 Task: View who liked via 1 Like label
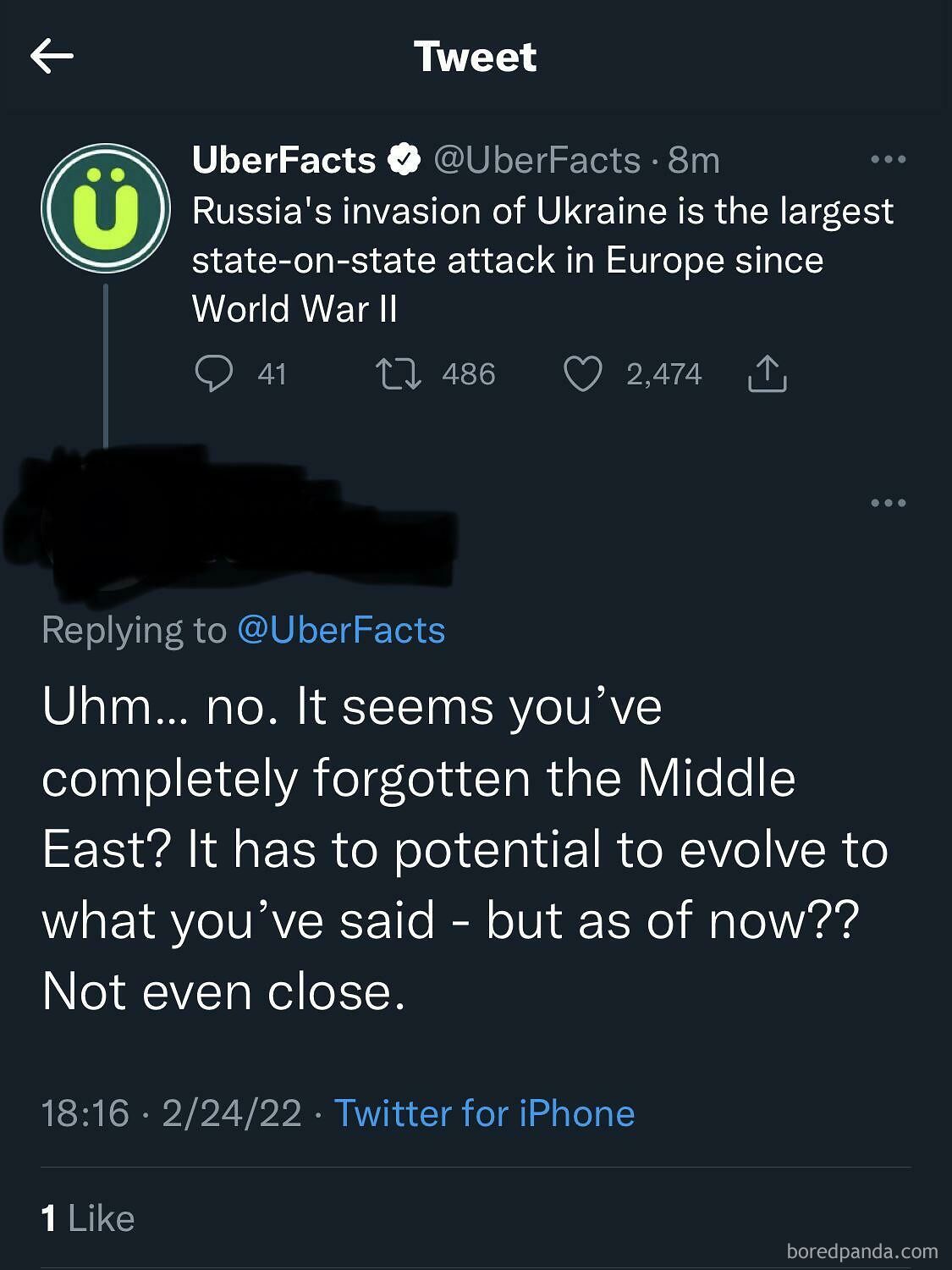click(87, 1218)
